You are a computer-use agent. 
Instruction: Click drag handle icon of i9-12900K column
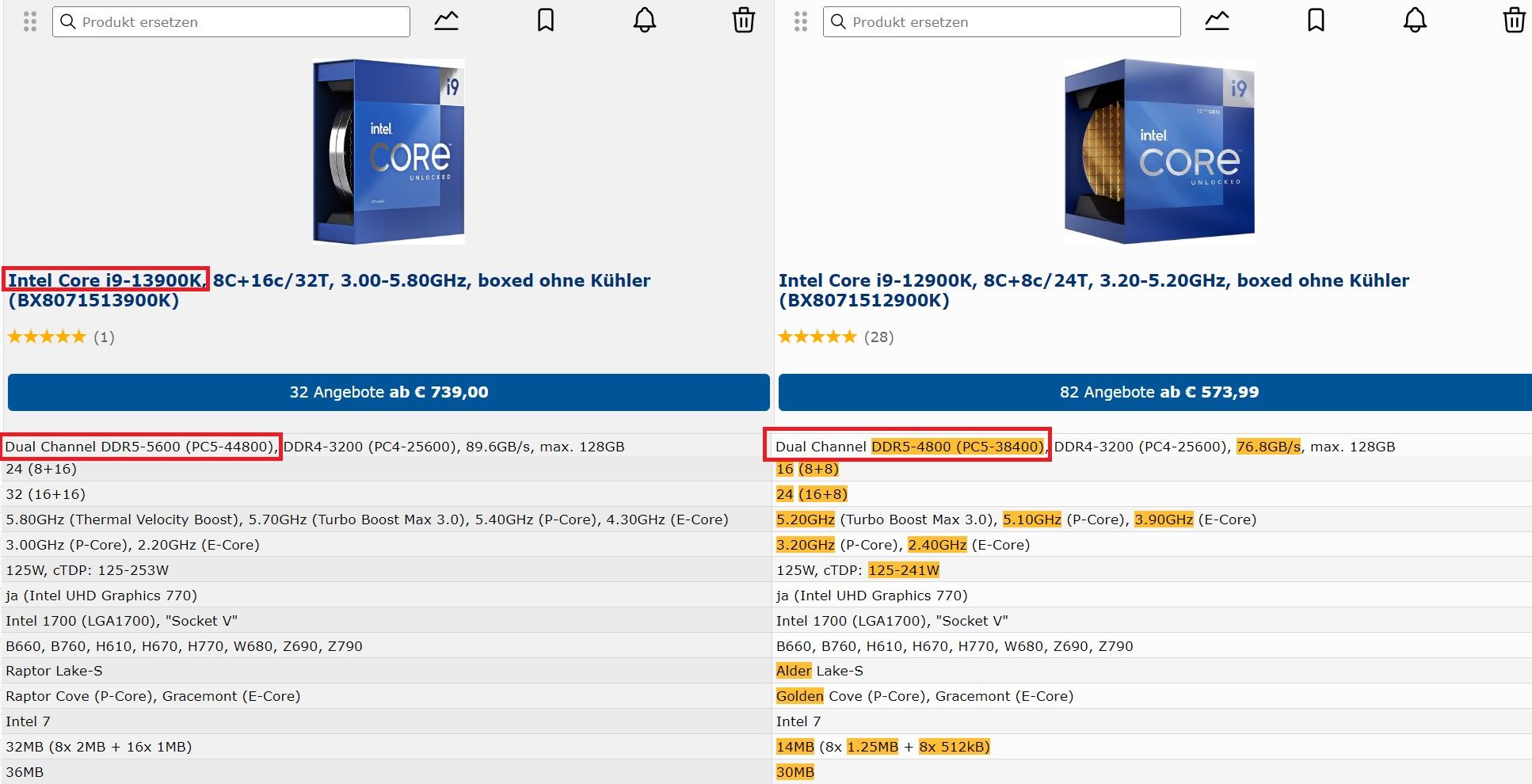point(801,21)
